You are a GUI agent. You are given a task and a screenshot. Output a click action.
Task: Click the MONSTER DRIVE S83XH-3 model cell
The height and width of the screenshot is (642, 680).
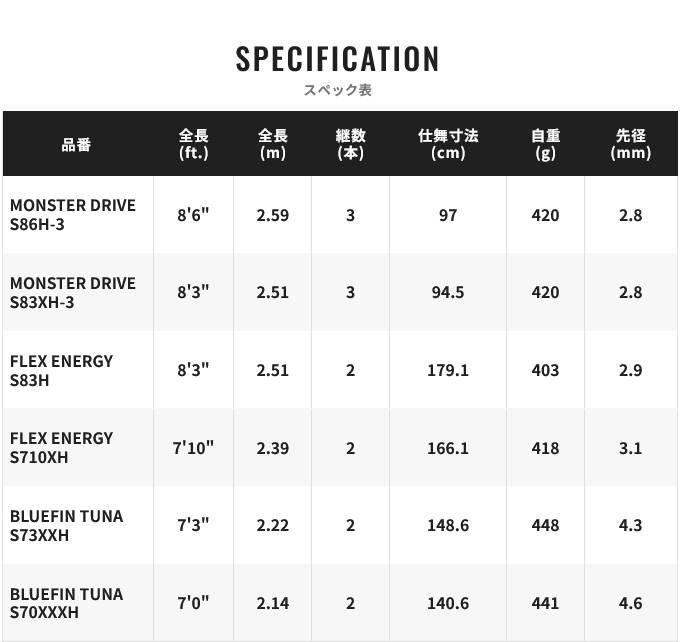click(x=73, y=292)
